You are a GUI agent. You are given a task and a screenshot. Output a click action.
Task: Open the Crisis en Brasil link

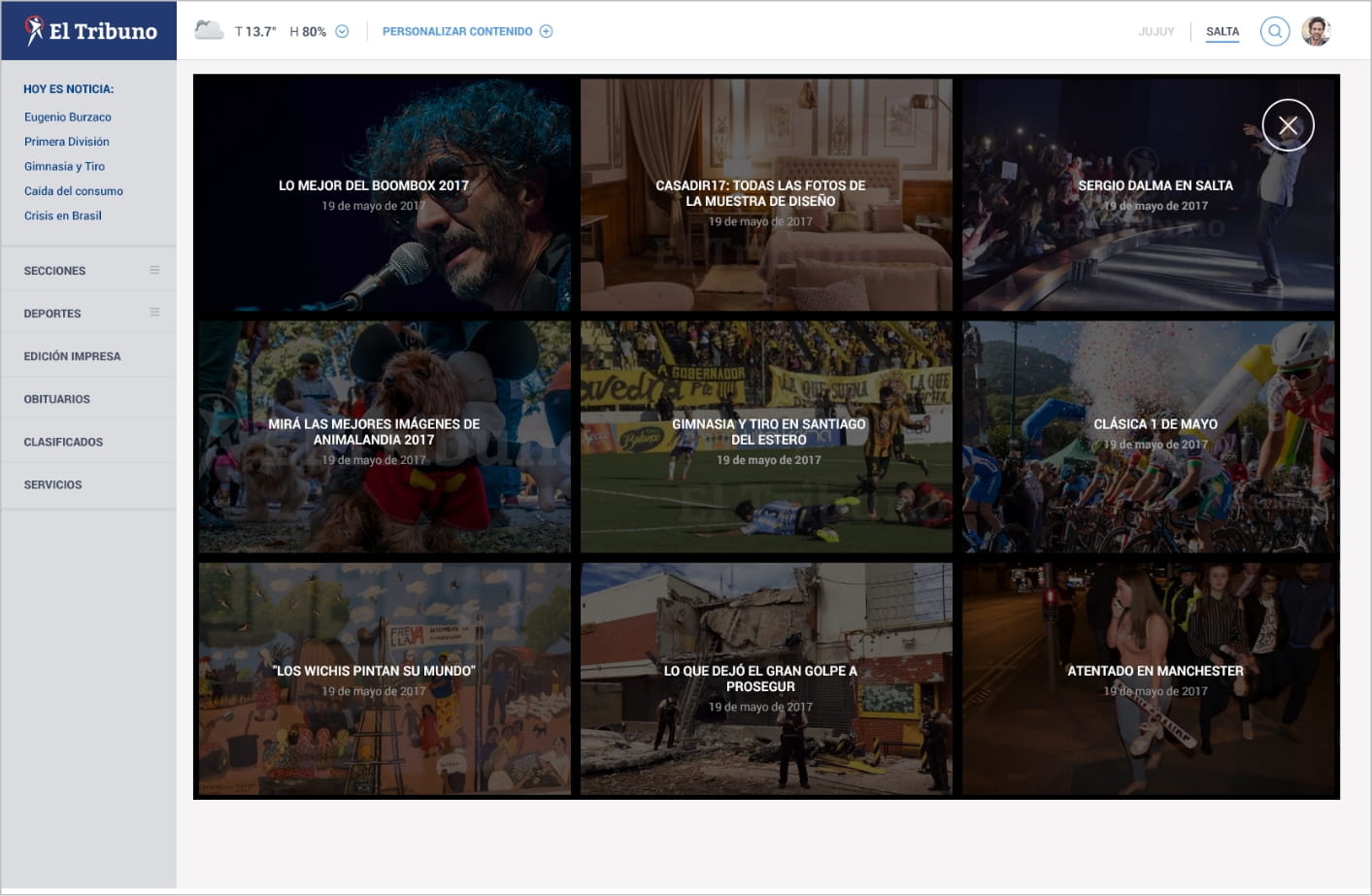coord(63,216)
